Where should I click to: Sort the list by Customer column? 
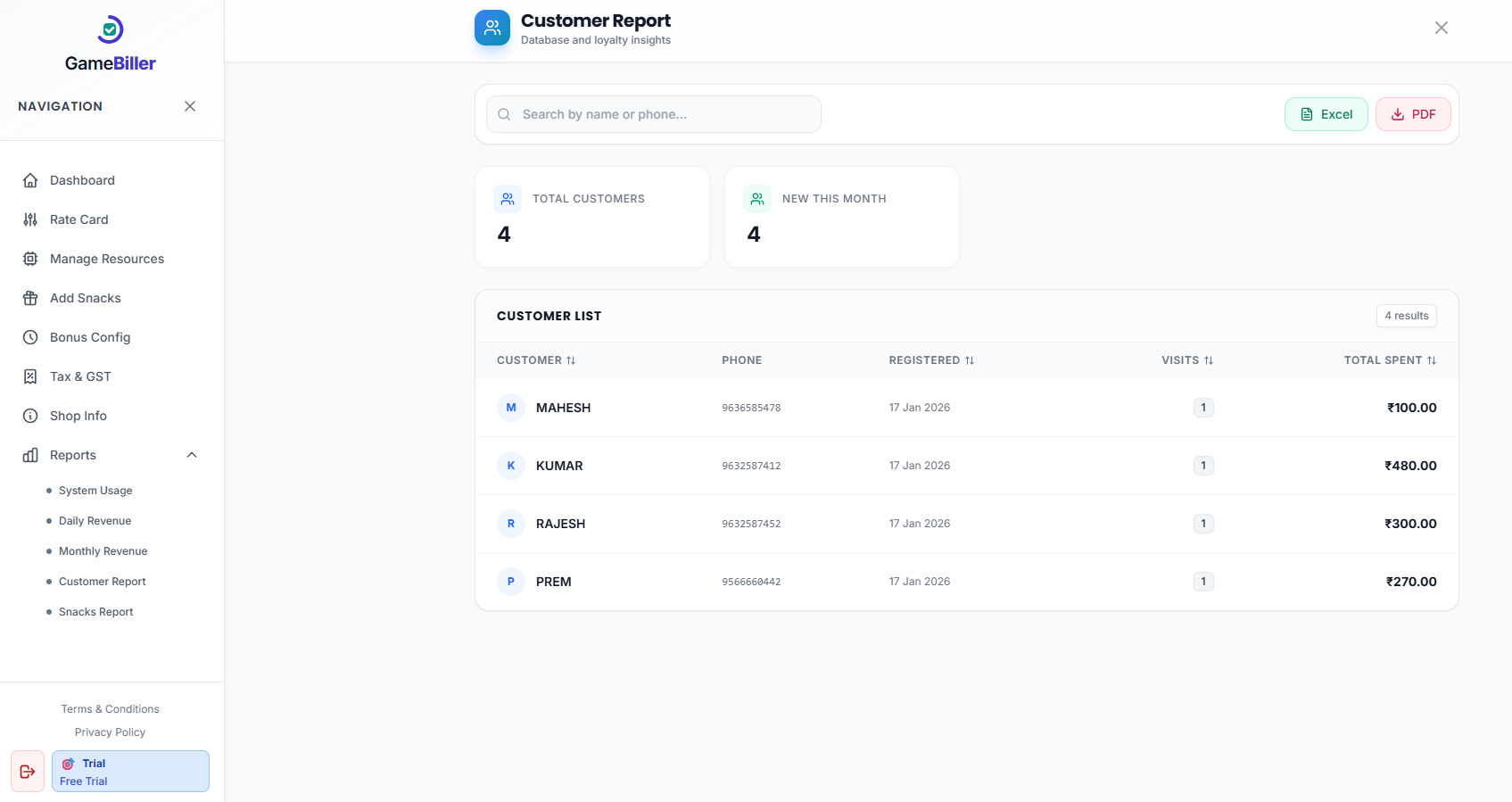click(536, 360)
